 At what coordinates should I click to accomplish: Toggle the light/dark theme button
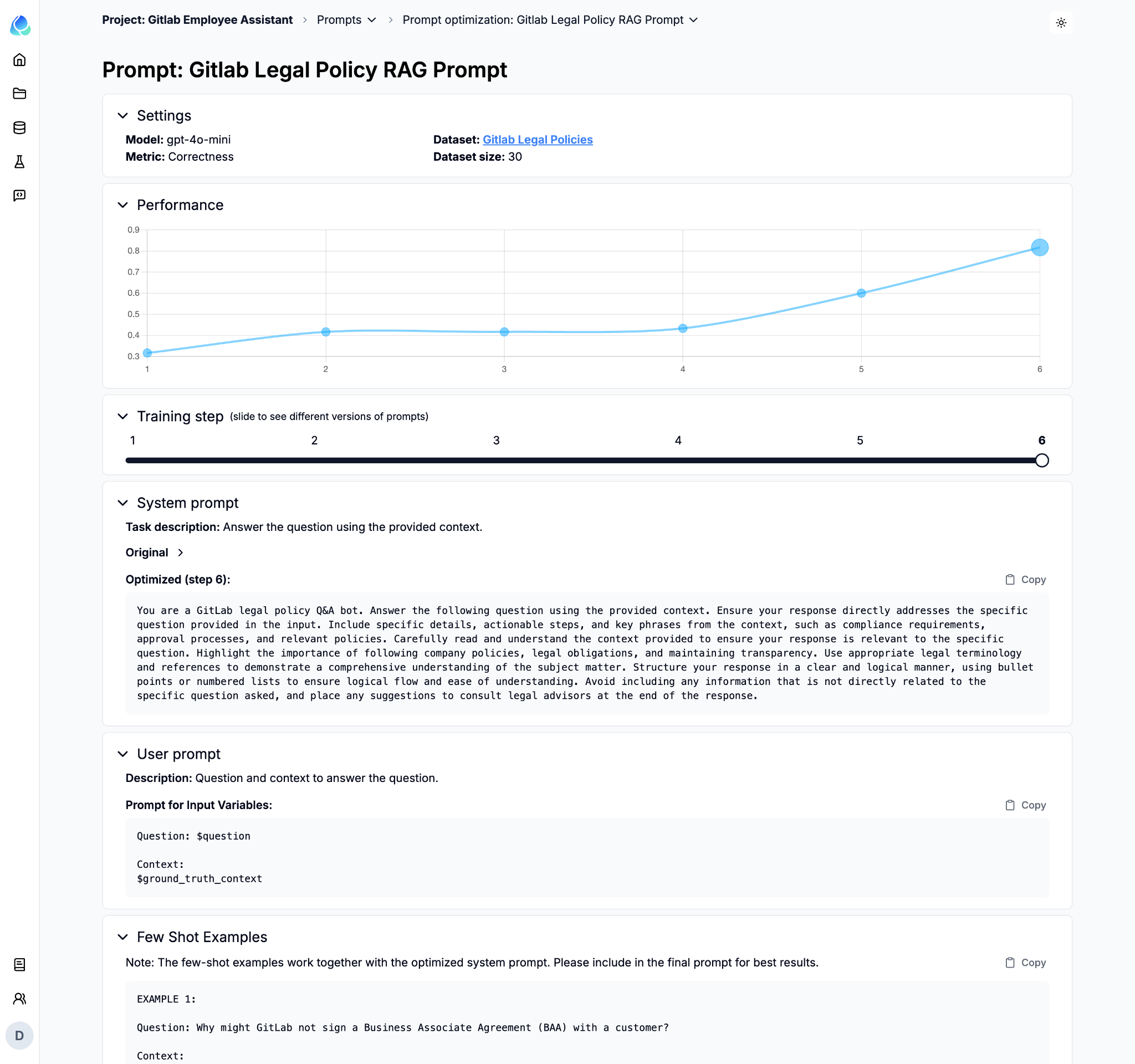(1060, 23)
